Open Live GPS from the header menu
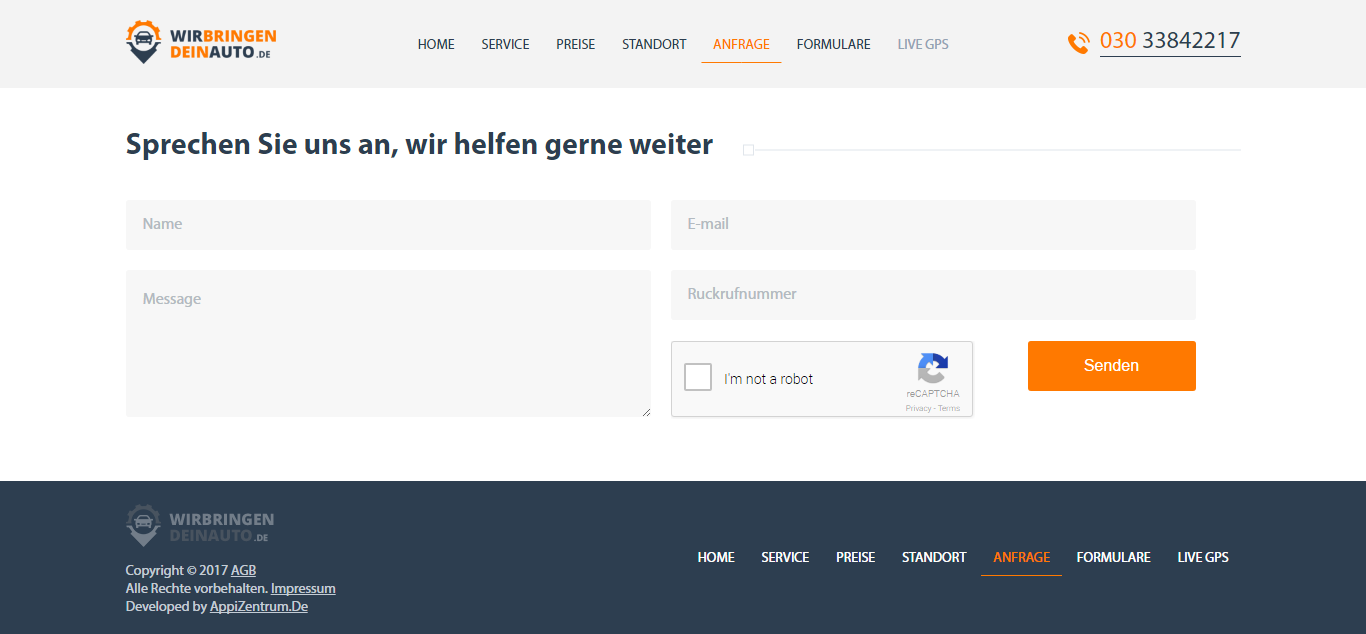1366x634 pixels. (923, 44)
